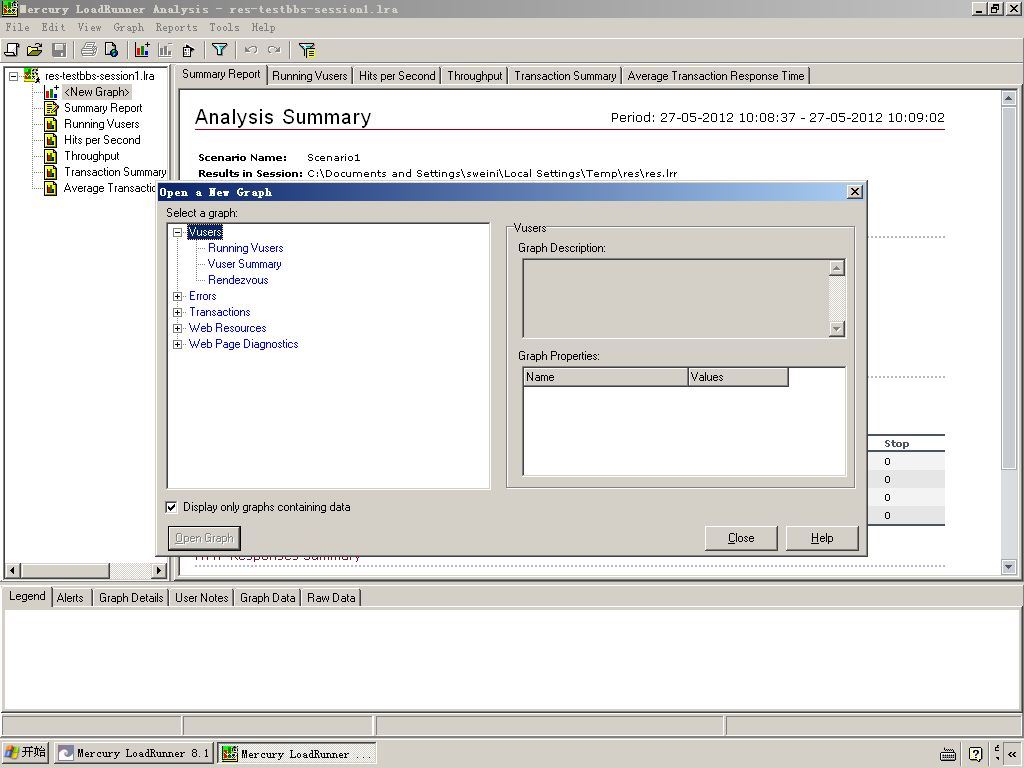Open the Reports menu
This screenshot has height=768, width=1024.
pyautogui.click(x=176, y=27)
